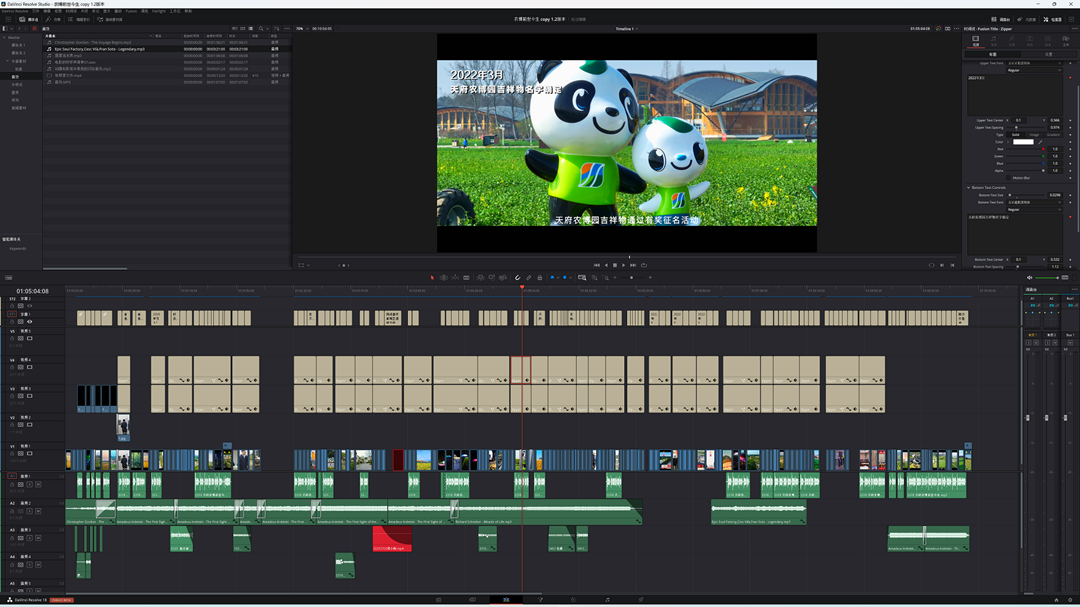Click the color eyedropper in Inspector
1080x607 pixels.
[1041, 142]
